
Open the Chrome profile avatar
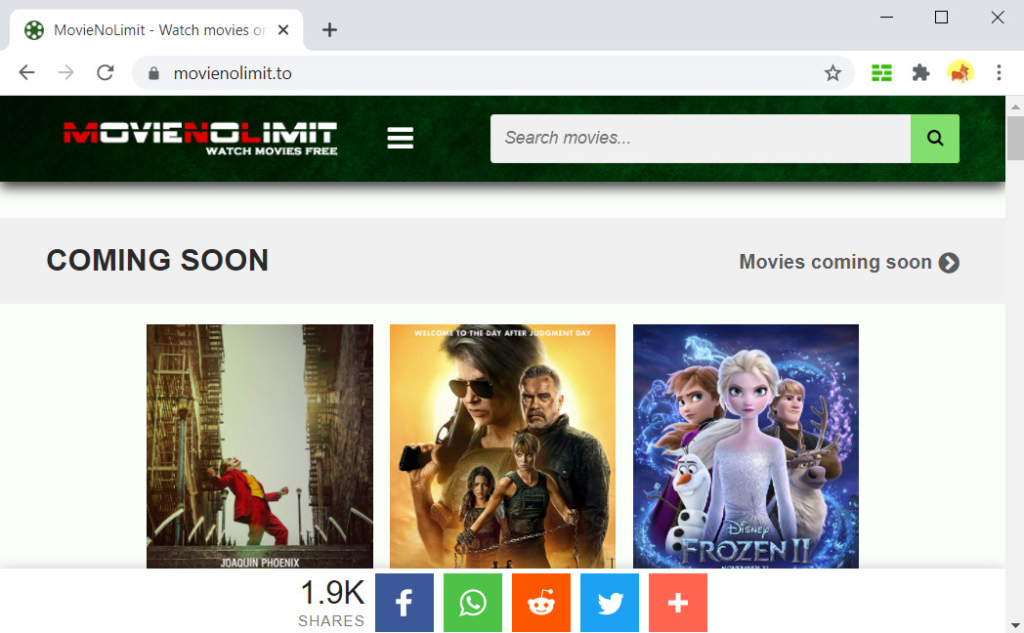[960, 73]
